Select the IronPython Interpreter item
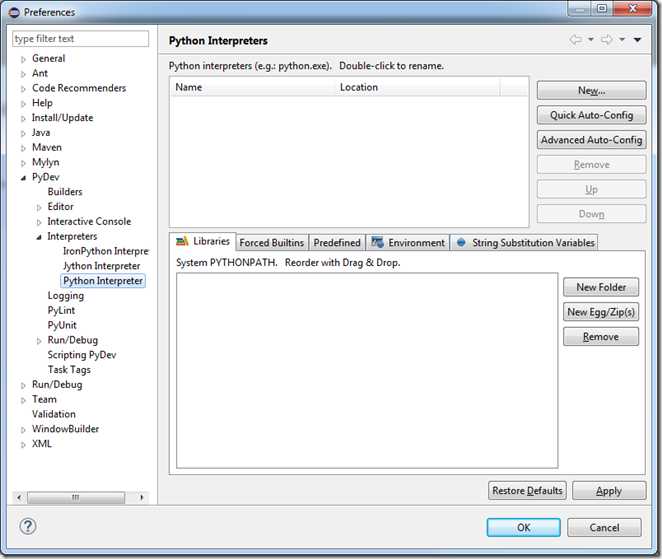Viewport: 662px width, 559px height. (106, 251)
